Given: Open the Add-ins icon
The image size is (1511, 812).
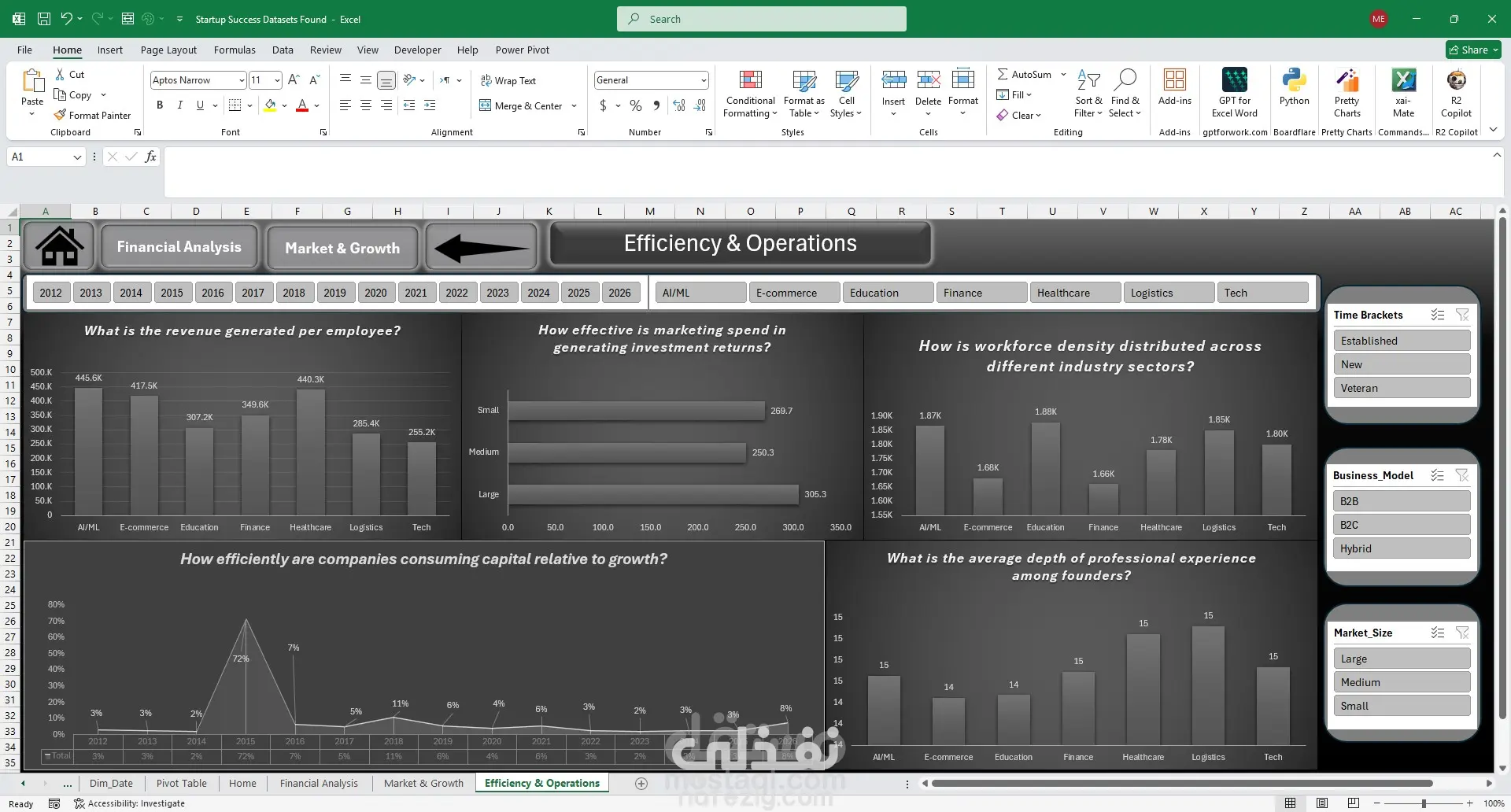Looking at the screenshot, I should [x=1175, y=80].
